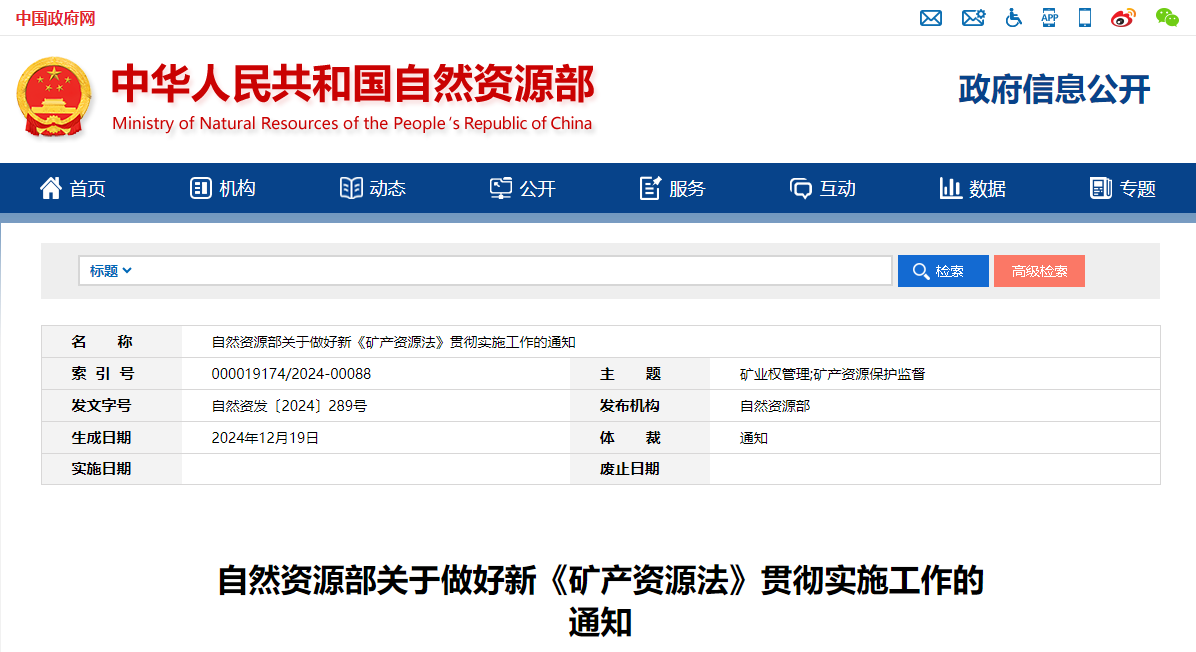1196x652 pixels.
Task: Click the mobile version icon
Action: [1084, 17]
